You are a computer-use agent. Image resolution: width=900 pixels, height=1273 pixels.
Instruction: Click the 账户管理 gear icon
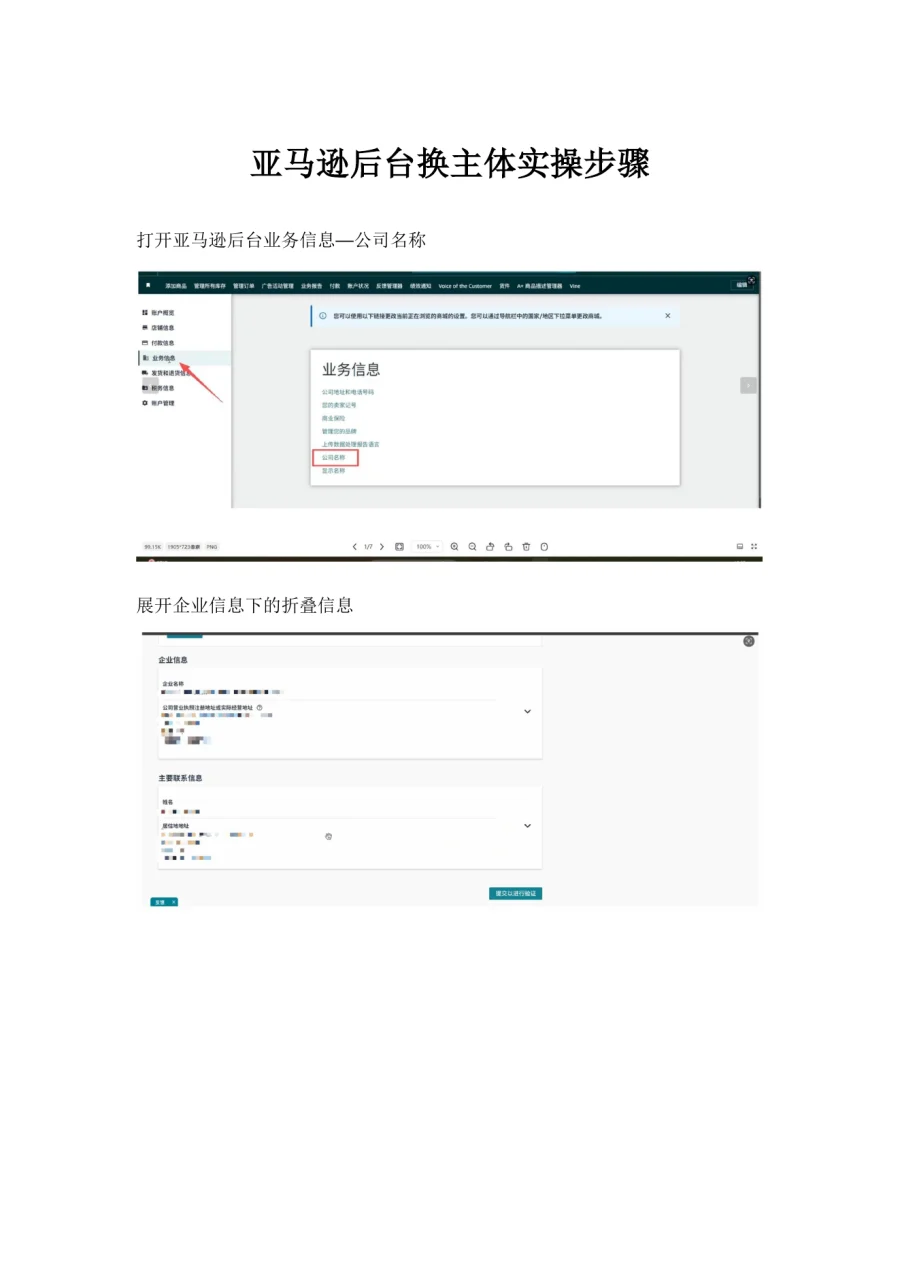[x=145, y=403]
